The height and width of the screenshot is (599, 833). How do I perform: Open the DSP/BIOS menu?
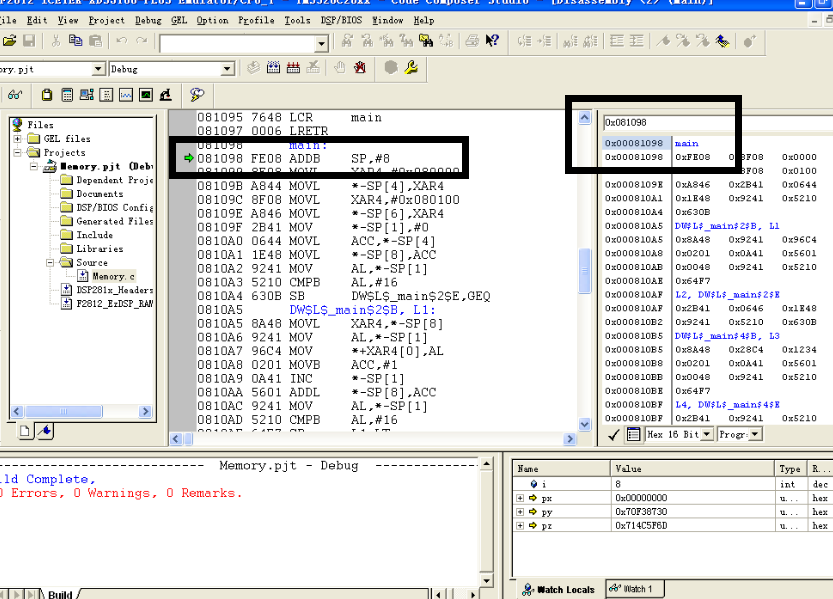tap(341, 20)
